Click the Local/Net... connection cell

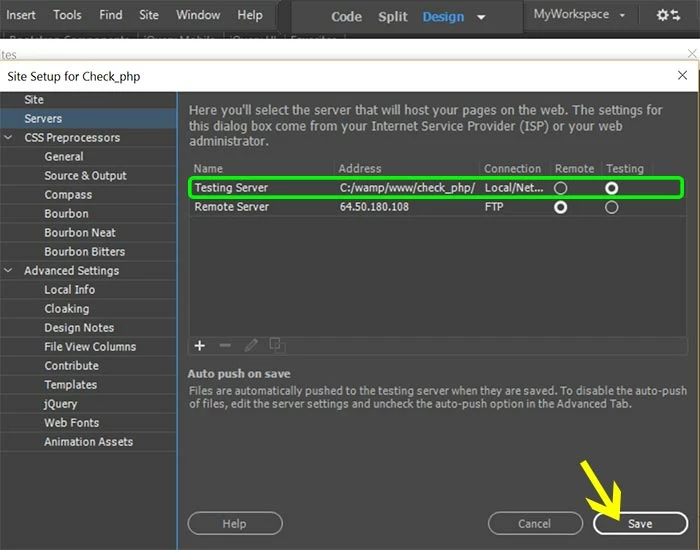[514, 188]
